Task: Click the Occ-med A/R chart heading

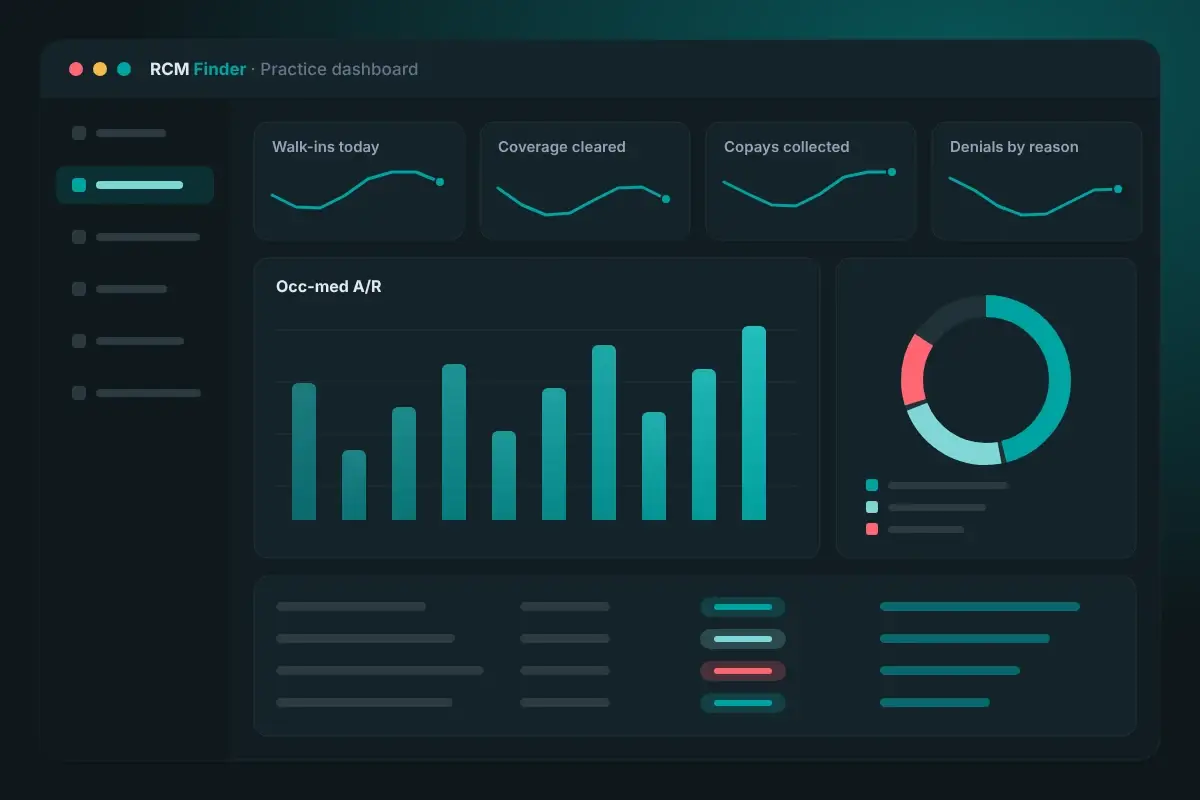Action: 329,287
